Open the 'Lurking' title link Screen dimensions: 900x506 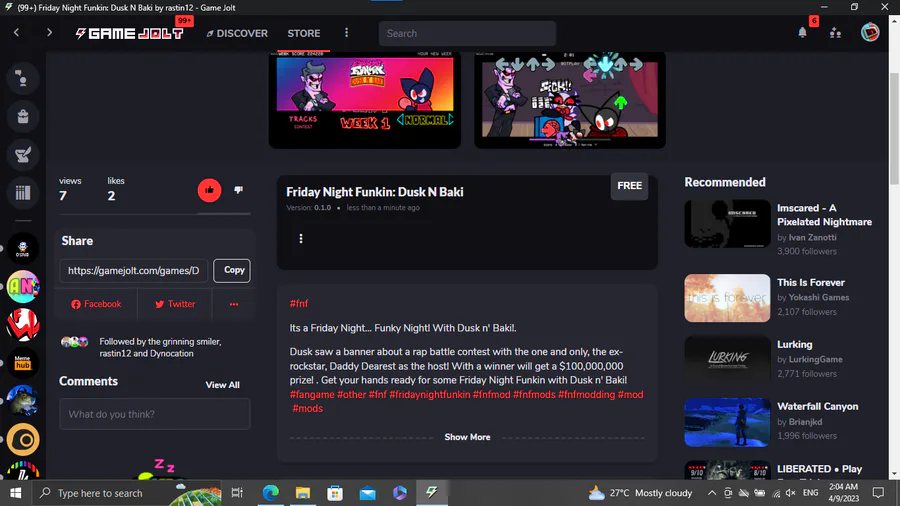[794, 344]
